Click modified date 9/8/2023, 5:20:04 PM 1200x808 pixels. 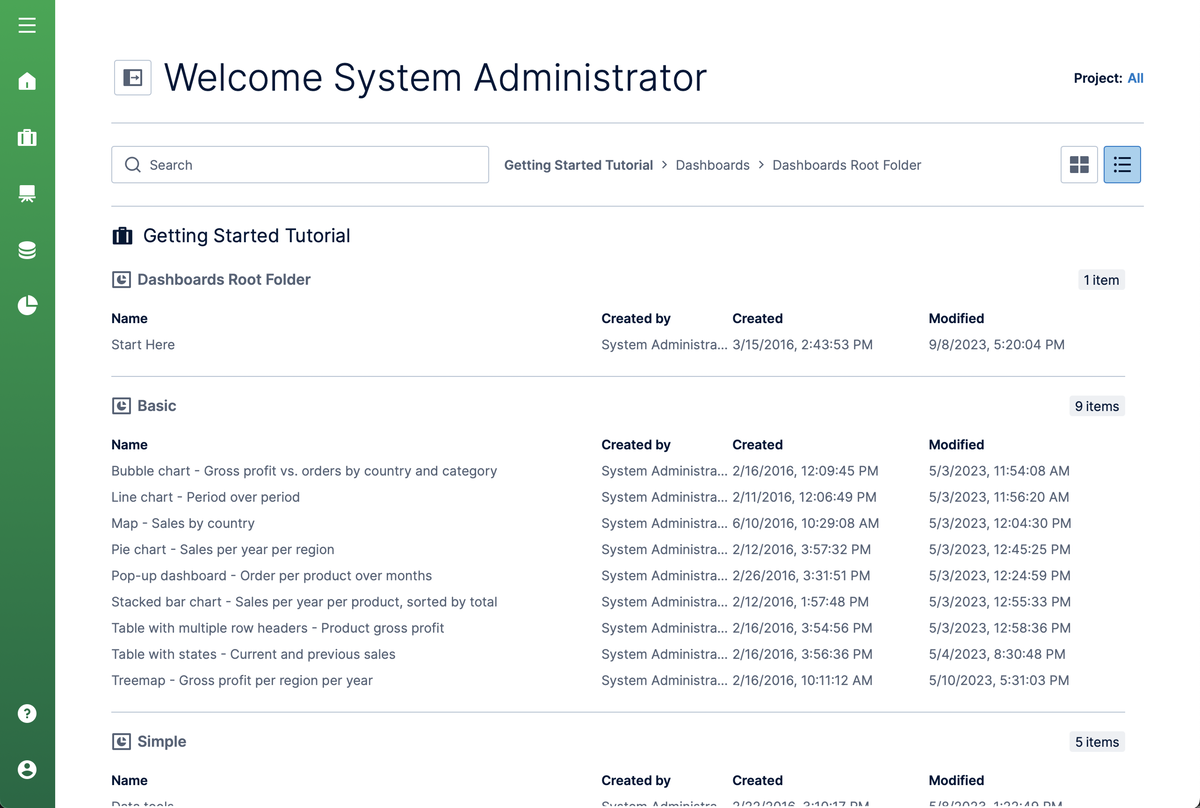(x=996, y=345)
